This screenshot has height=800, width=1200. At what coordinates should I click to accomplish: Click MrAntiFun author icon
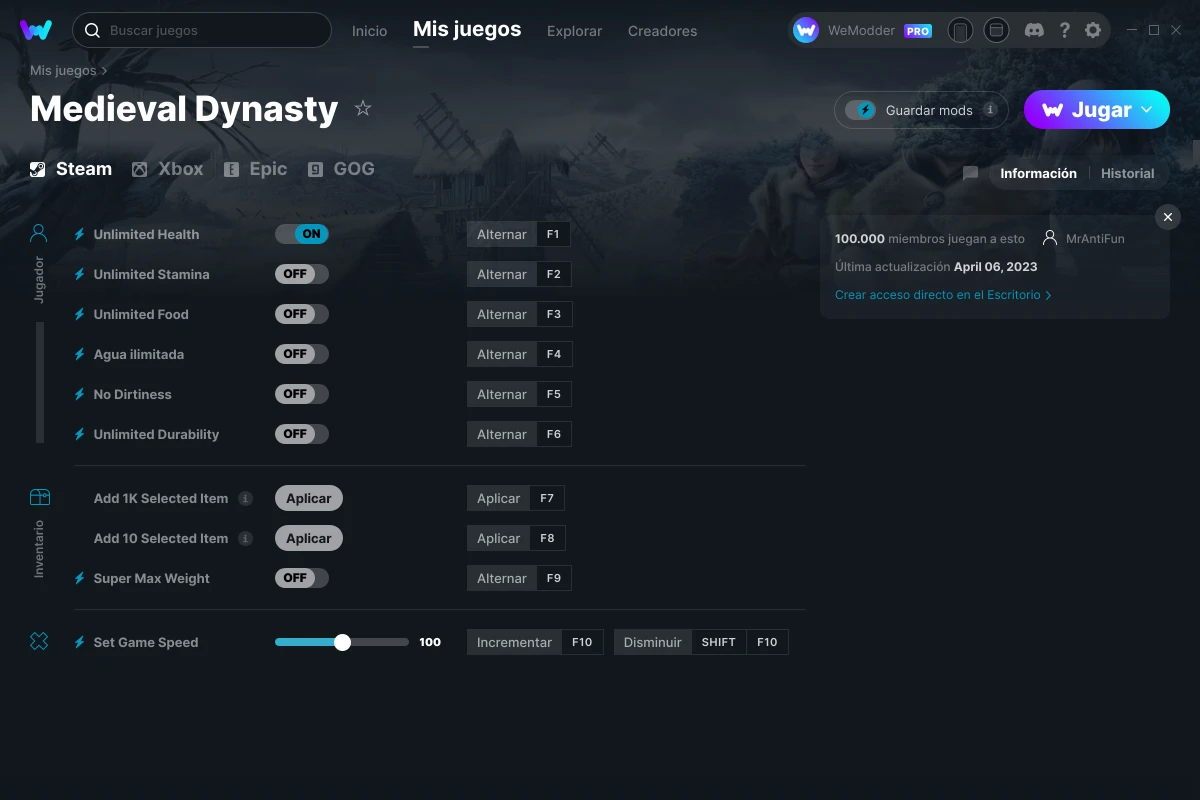1050,238
